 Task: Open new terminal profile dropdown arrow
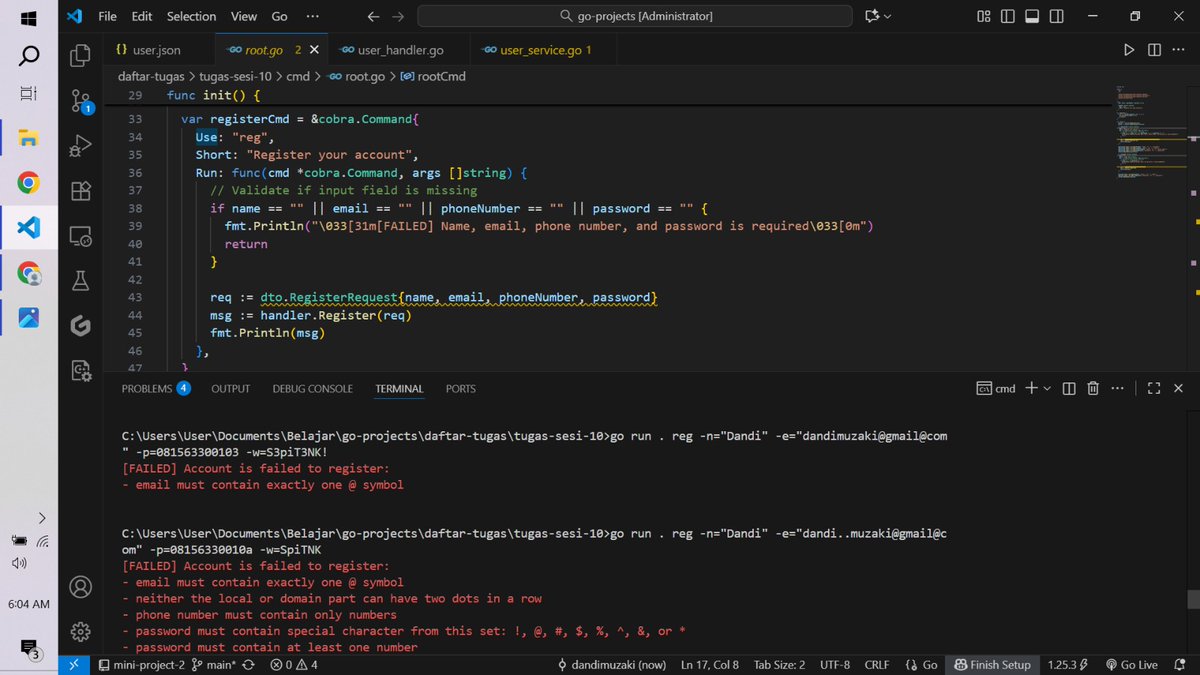[1047, 388]
